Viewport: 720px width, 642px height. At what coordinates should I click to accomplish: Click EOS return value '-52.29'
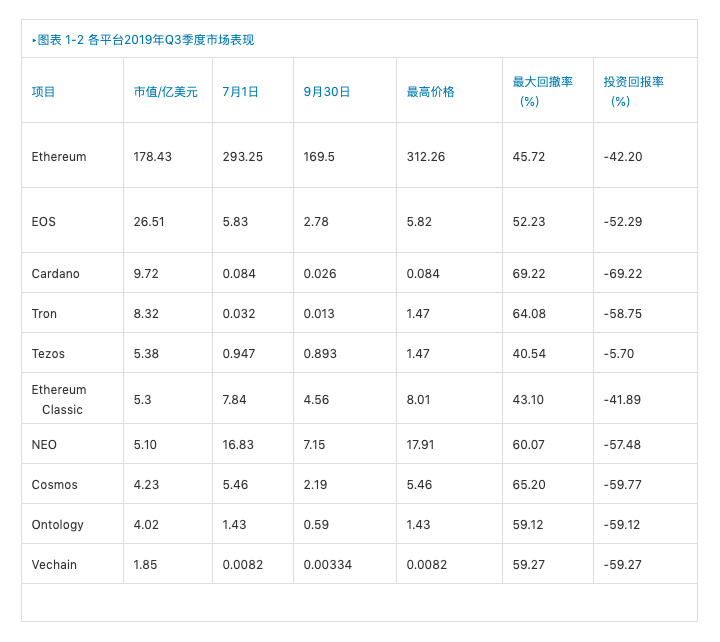click(x=623, y=222)
